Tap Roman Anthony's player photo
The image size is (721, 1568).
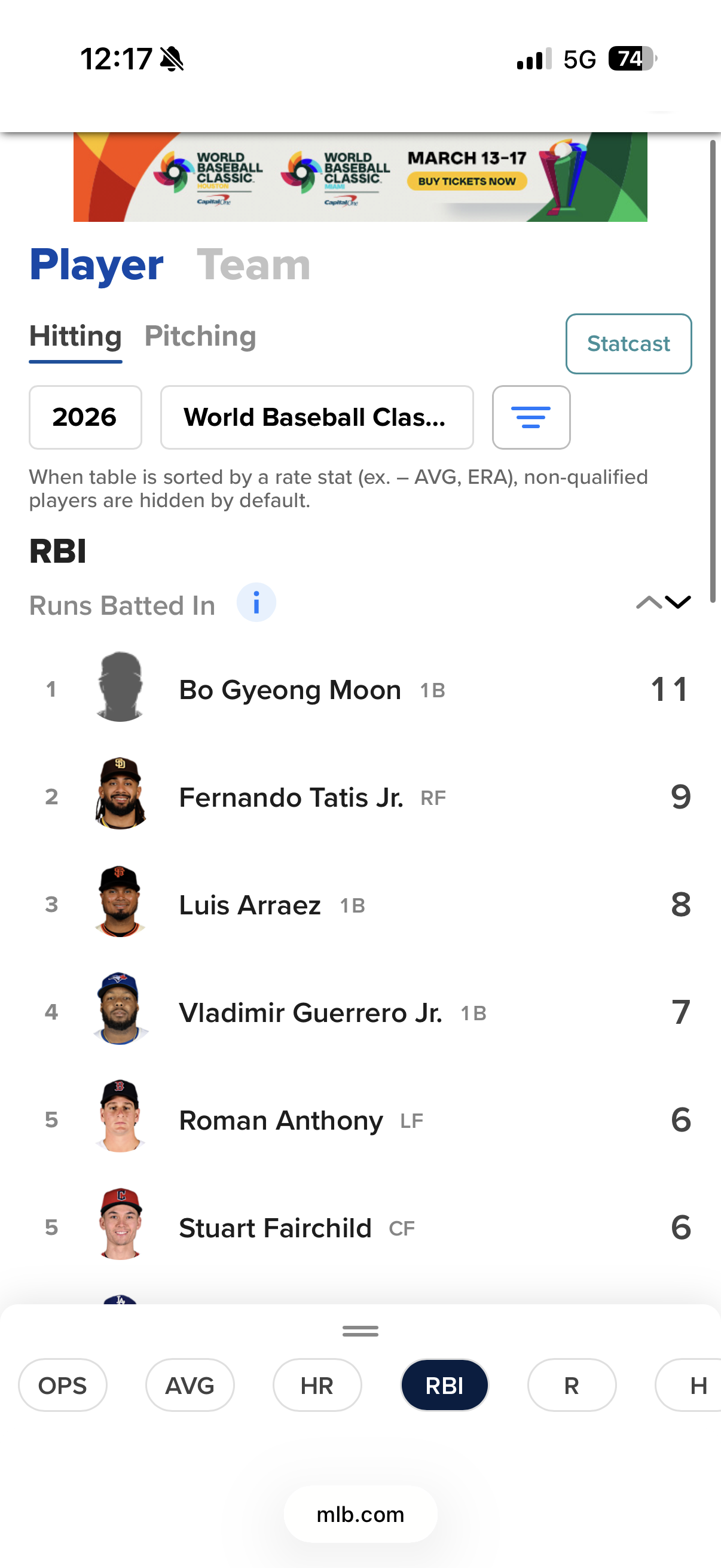[121, 1117]
